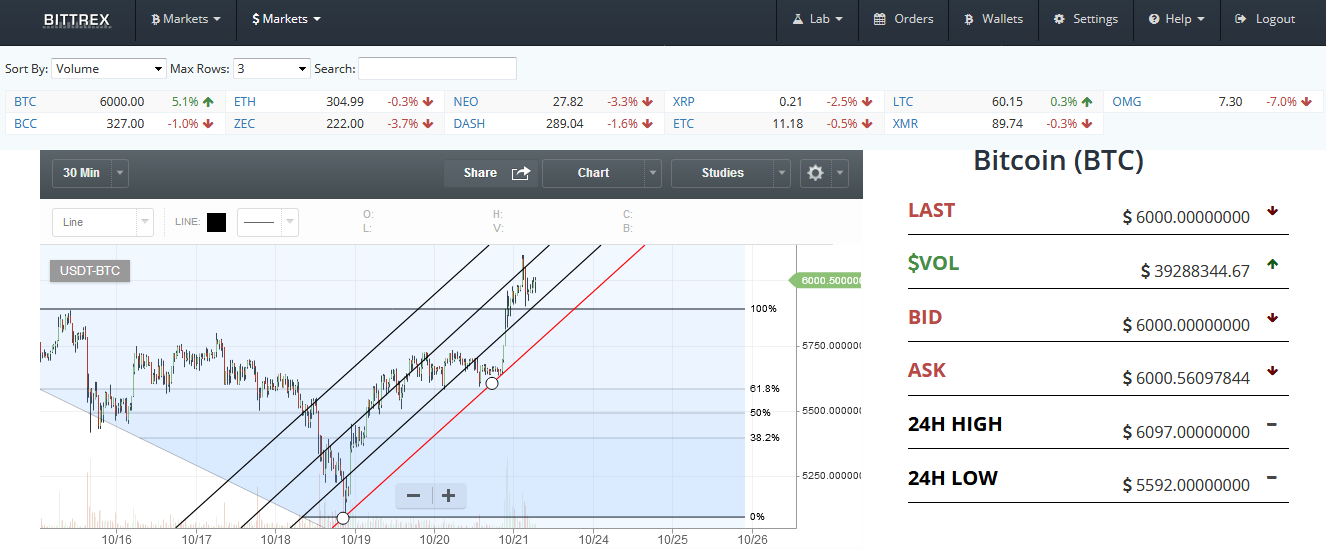Open the Max Rows dropdown
Viewport: 1326px width, 554px height.
click(273, 69)
